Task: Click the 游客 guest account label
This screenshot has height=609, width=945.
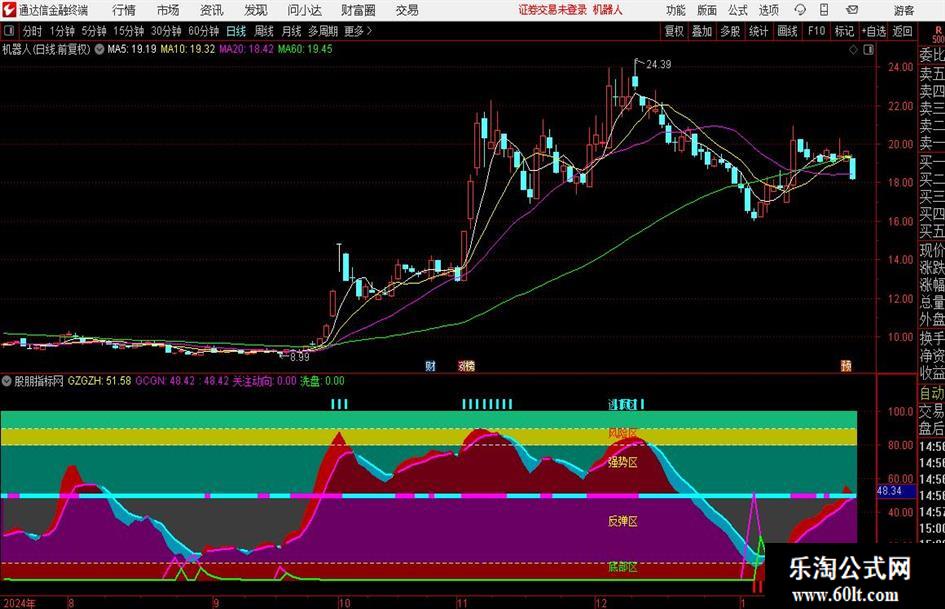Action: [x=904, y=10]
